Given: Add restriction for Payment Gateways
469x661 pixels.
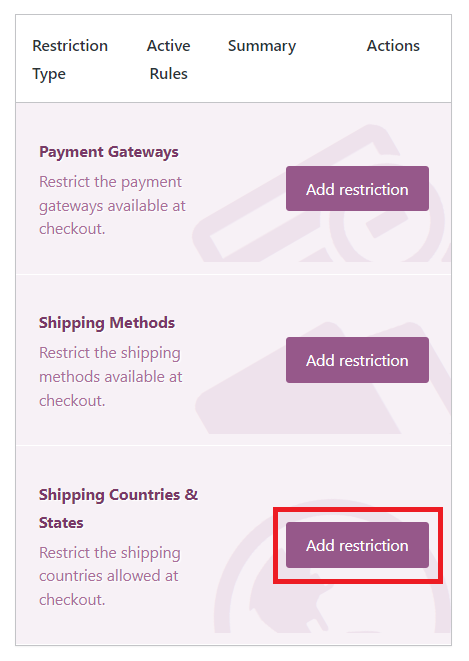Looking at the screenshot, I should 357,188.
